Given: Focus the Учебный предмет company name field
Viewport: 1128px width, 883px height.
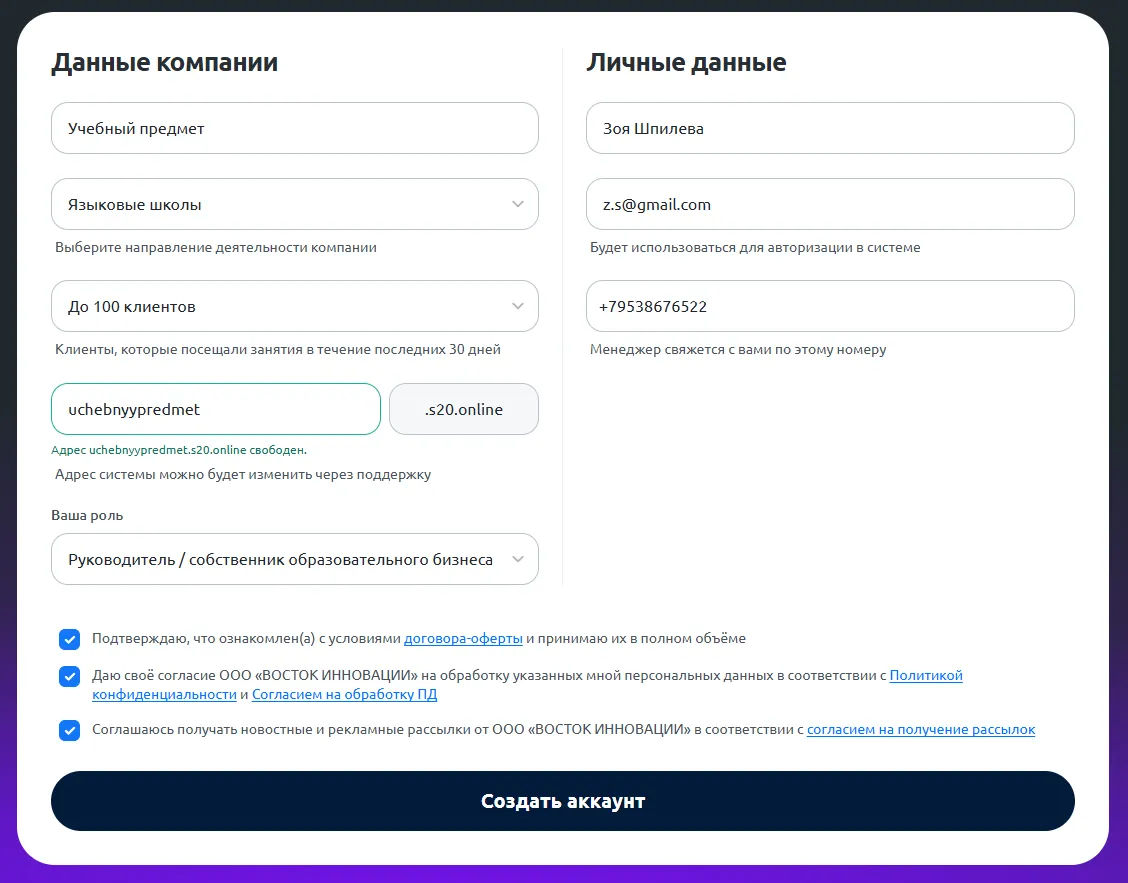Looking at the screenshot, I should pyautogui.click(x=295, y=128).
